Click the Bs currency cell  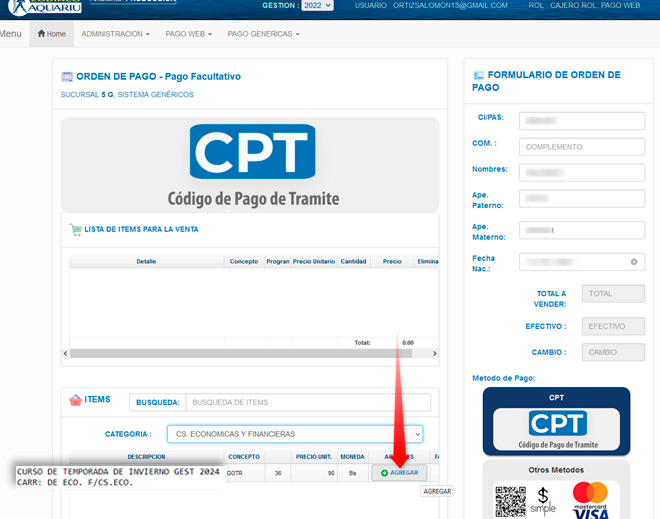[353, 473]
